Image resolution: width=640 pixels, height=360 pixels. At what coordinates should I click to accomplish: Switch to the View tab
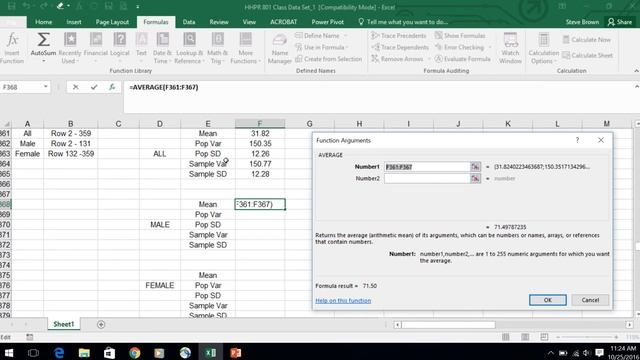pos(249,22)
